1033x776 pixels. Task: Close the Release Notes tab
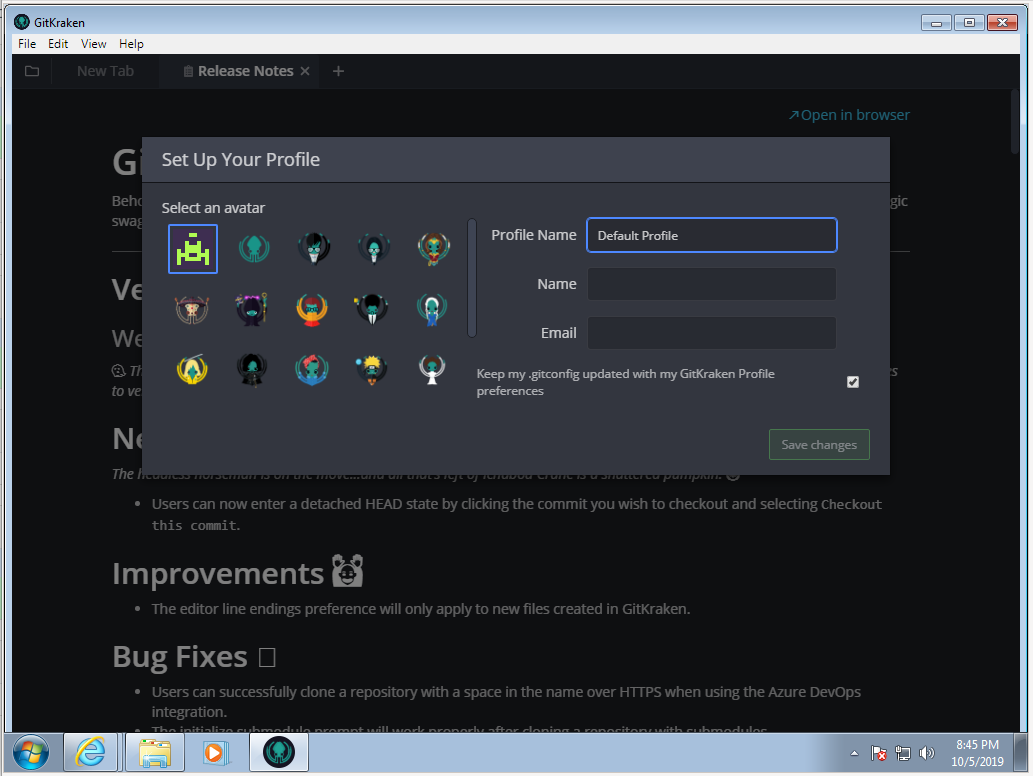(x=305, y=71)
